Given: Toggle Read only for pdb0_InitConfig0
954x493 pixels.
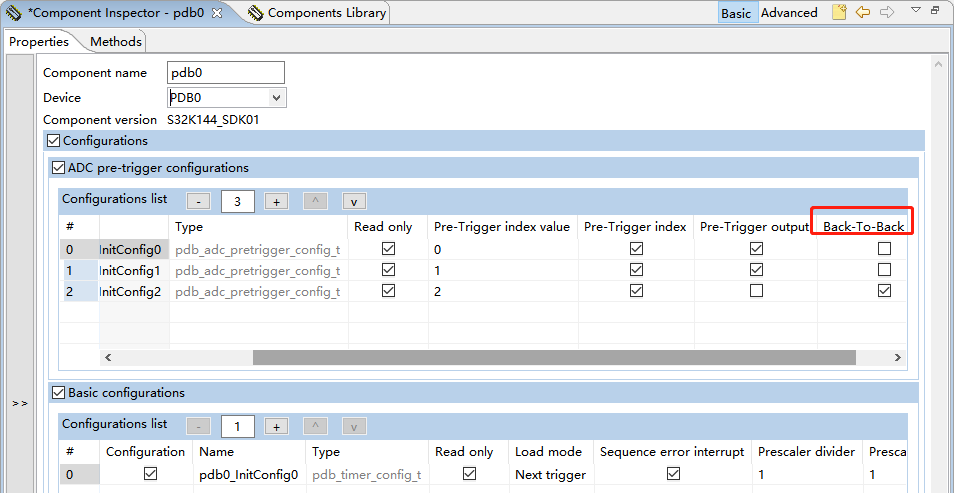Looking at the screenshot, I should click(469, 473).
